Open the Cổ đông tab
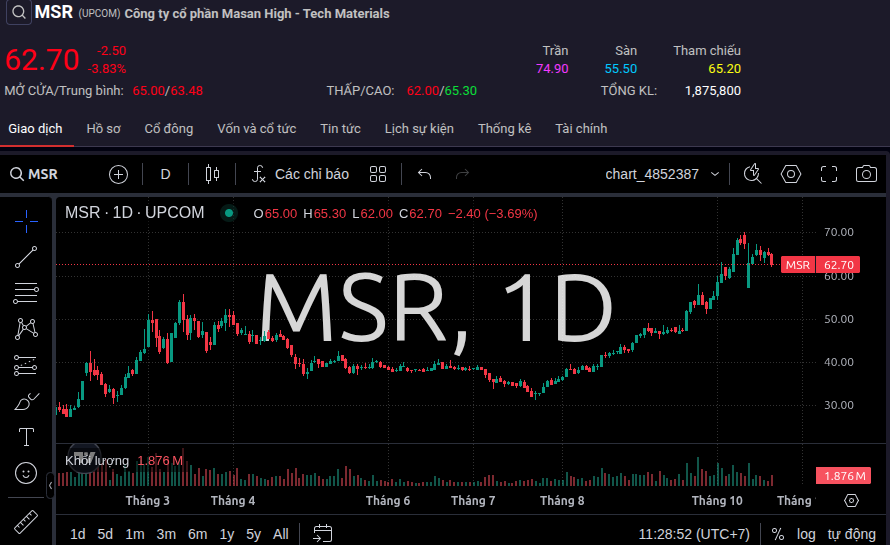Viewport: 890px width, 545px height. tap(169, 129)
